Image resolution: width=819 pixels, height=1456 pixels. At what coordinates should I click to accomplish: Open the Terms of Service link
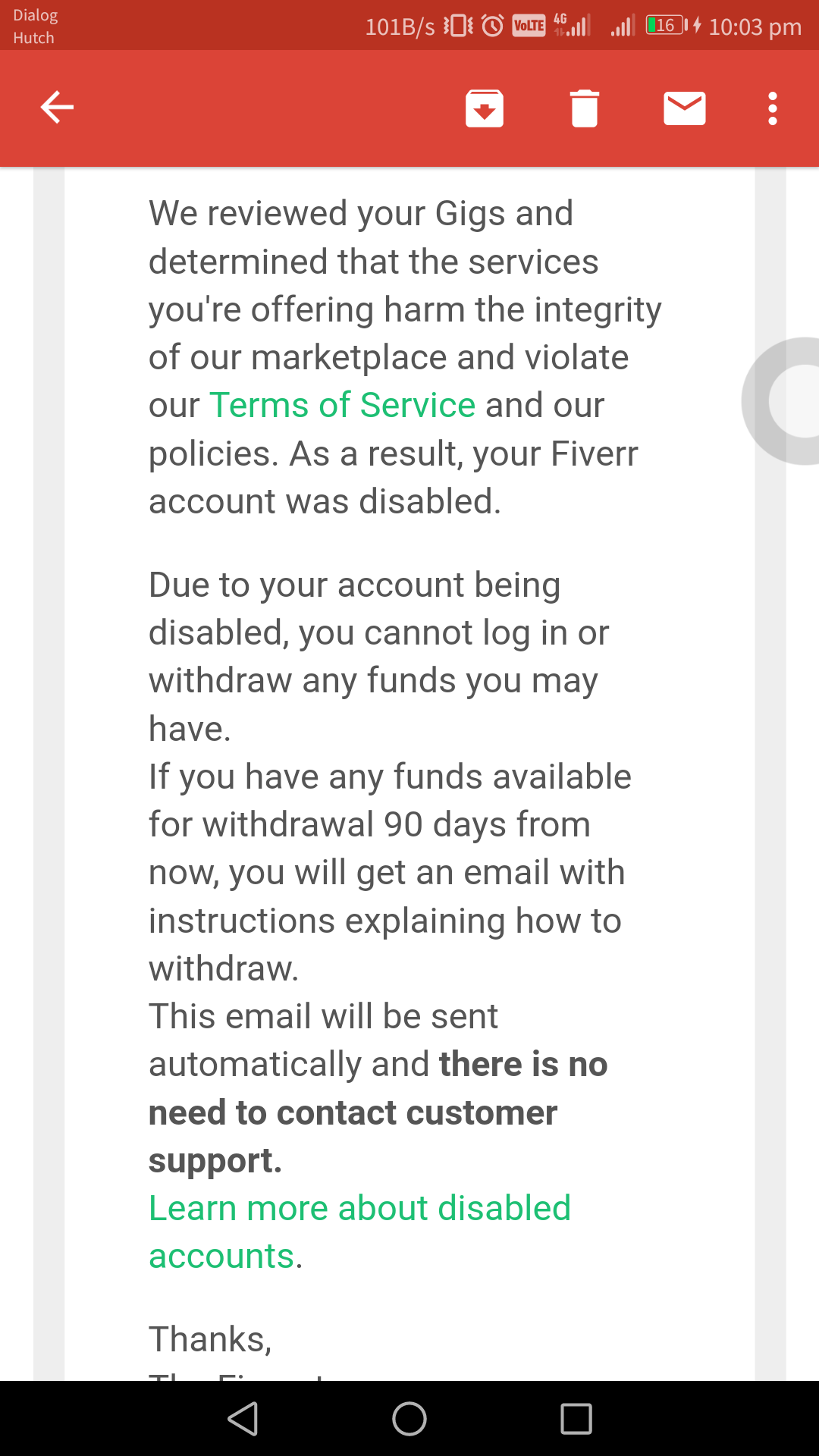[x=343, y=405]
